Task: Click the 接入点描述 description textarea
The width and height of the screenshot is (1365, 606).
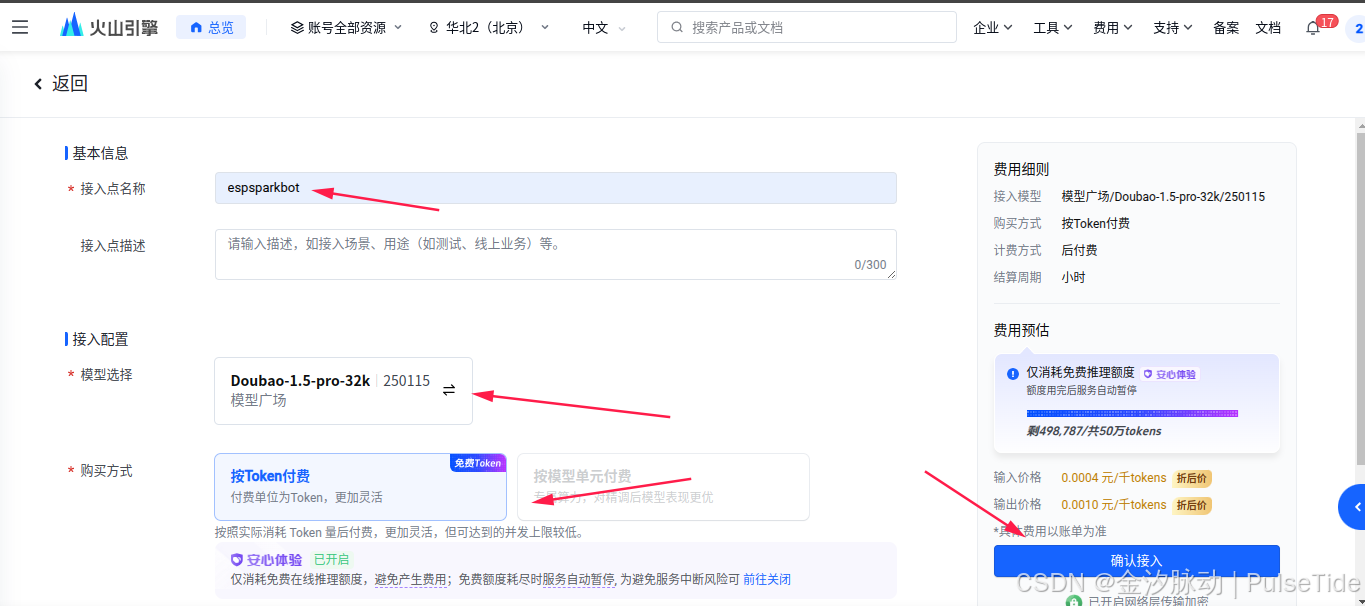Action: click(x=555, y=254)
